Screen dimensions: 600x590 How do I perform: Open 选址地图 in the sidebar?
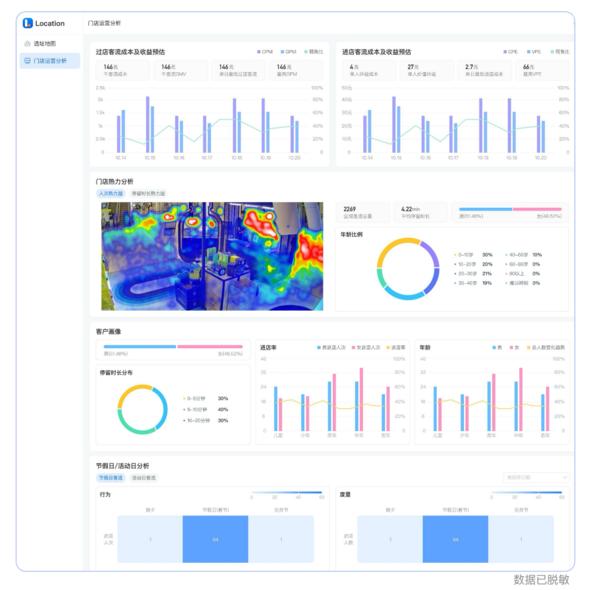coord(45,44)
